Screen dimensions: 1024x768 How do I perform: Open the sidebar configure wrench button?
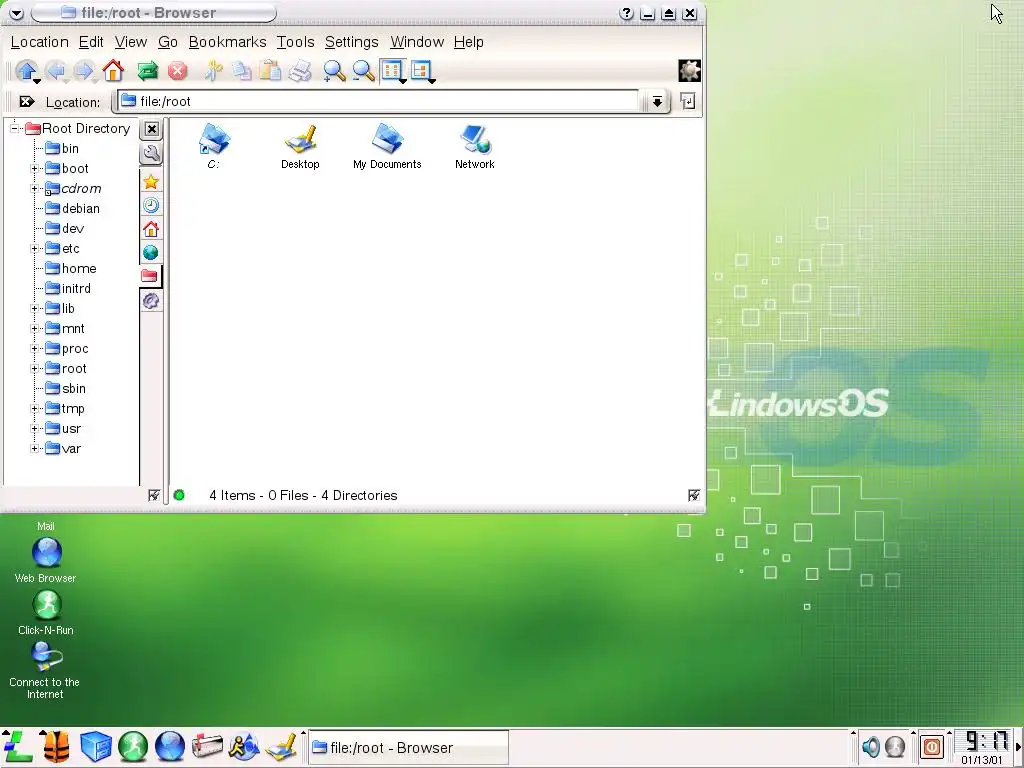[x=151, y=153]
